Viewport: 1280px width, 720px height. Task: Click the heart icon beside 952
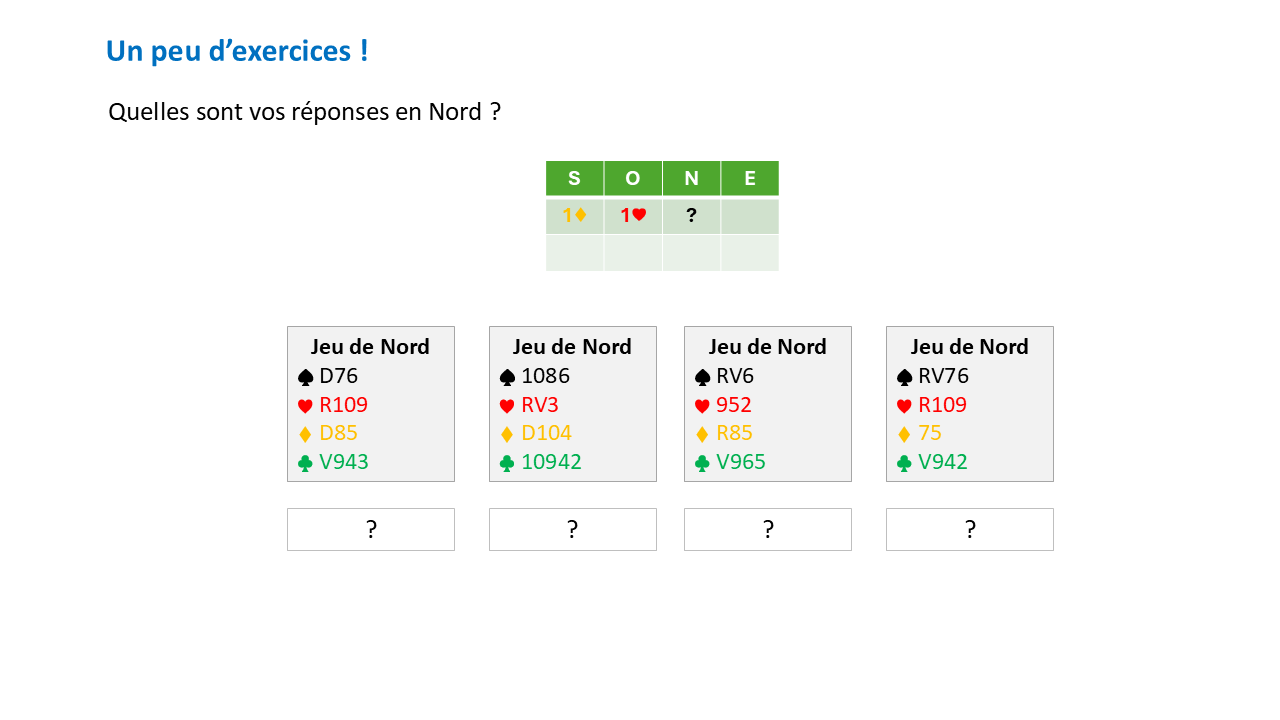coord(702,406)
